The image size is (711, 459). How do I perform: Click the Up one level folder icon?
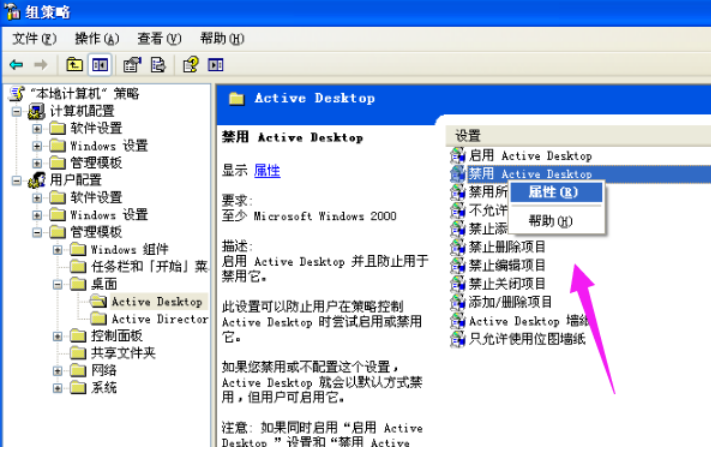(74, 65)
